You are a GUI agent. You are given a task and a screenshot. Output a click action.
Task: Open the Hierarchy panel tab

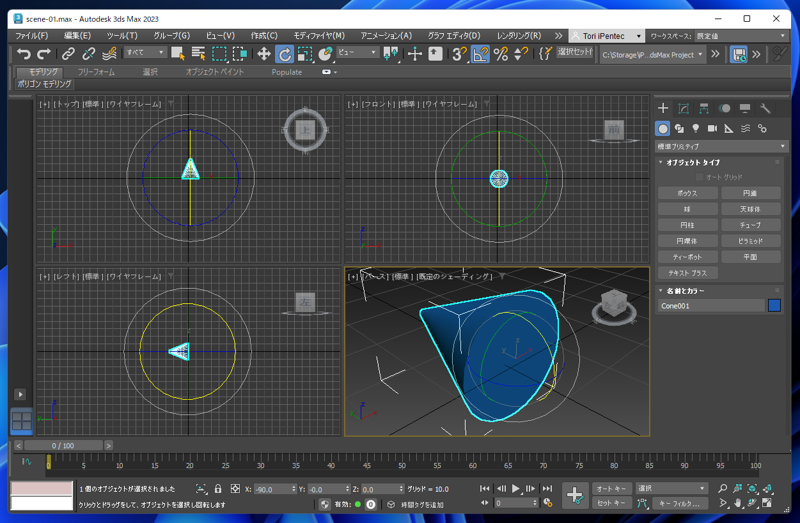(704, 108)
